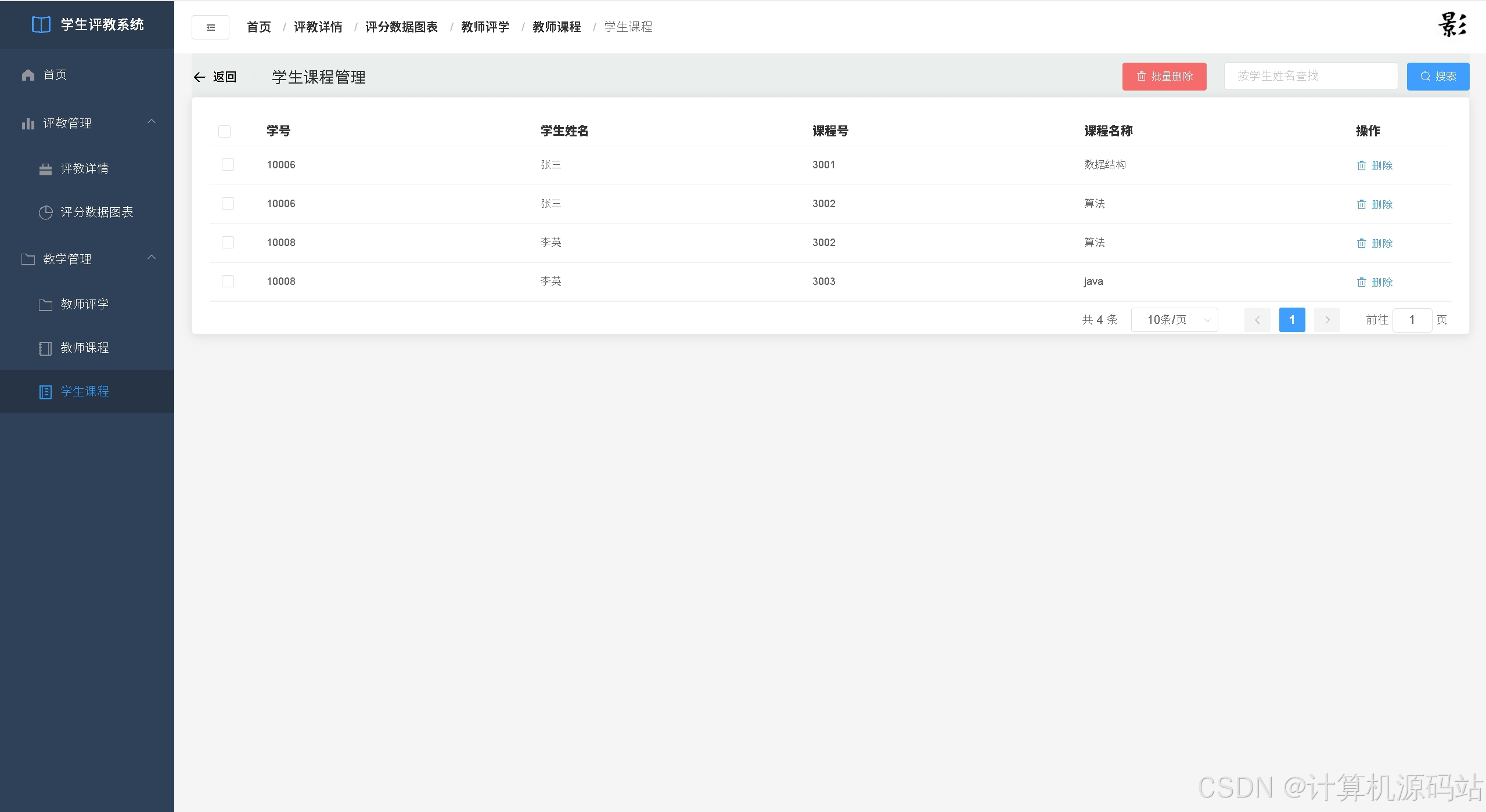The width and height of the screenshot is (1486, 812).
Task: Click 评教详情 in the breadcrumb
Action: coord(318,27)
